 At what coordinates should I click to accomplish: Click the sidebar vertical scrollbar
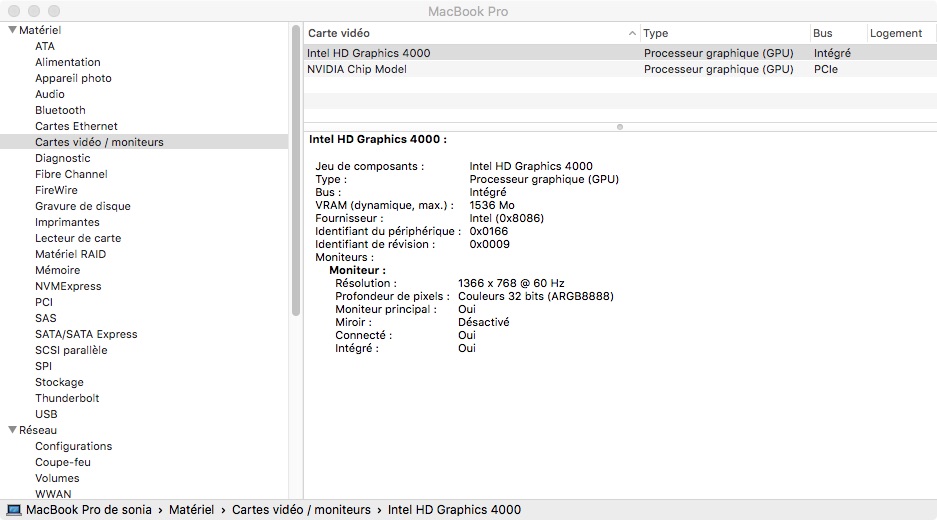(x=296, y=170)
